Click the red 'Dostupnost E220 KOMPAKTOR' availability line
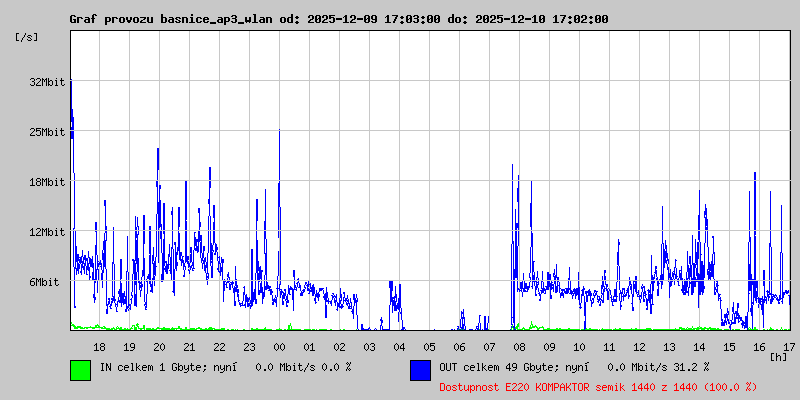The height and width of the screenshot is (400, 800). (598, 387)
